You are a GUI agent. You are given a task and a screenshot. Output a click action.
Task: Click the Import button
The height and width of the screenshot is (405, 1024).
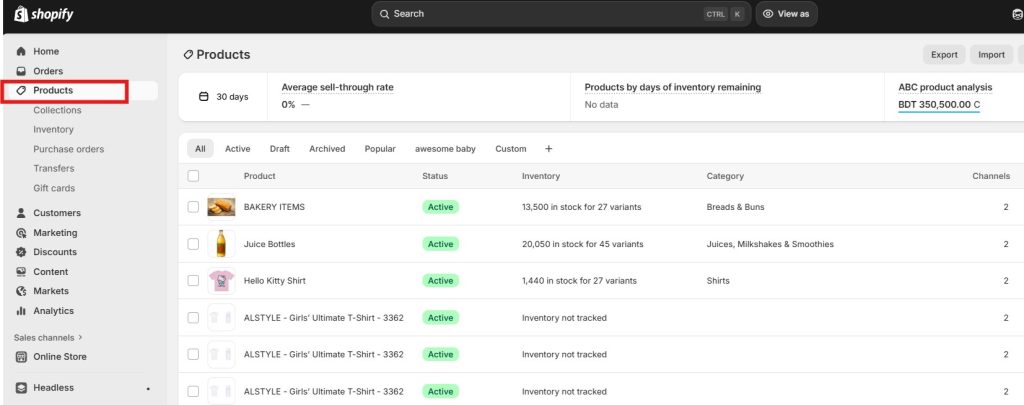pyautogui.click(x=991, y=55)
